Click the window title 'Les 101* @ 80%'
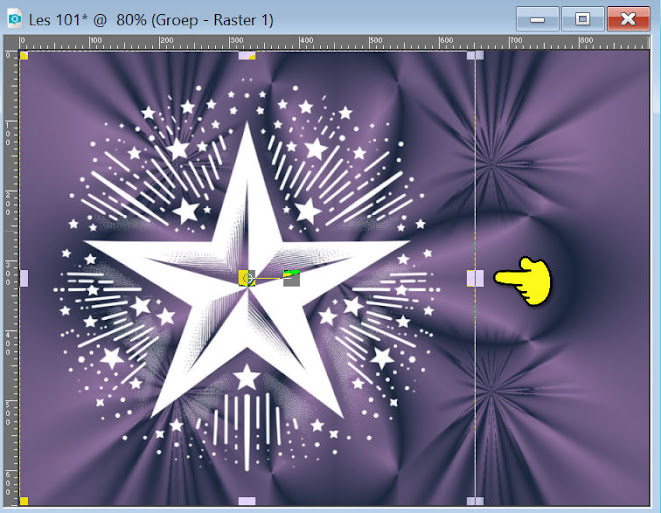The width and height of the screenshot is (661, 513). point(88,20)
